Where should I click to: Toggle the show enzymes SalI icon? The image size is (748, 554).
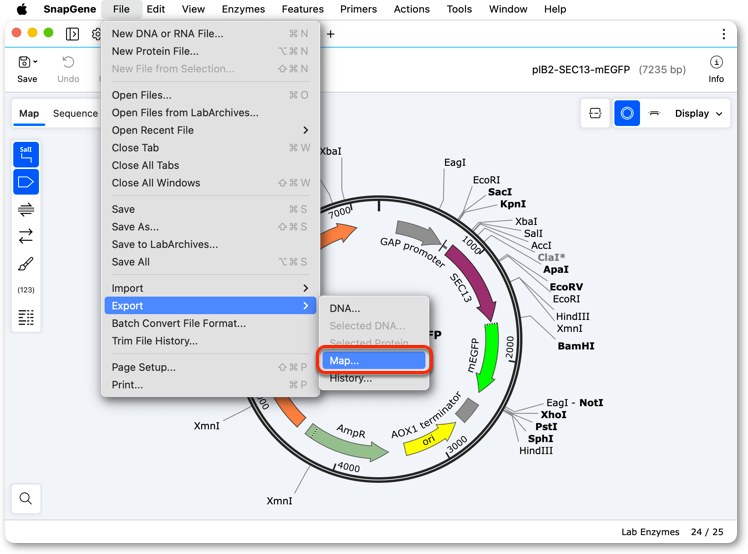[26, 155]
